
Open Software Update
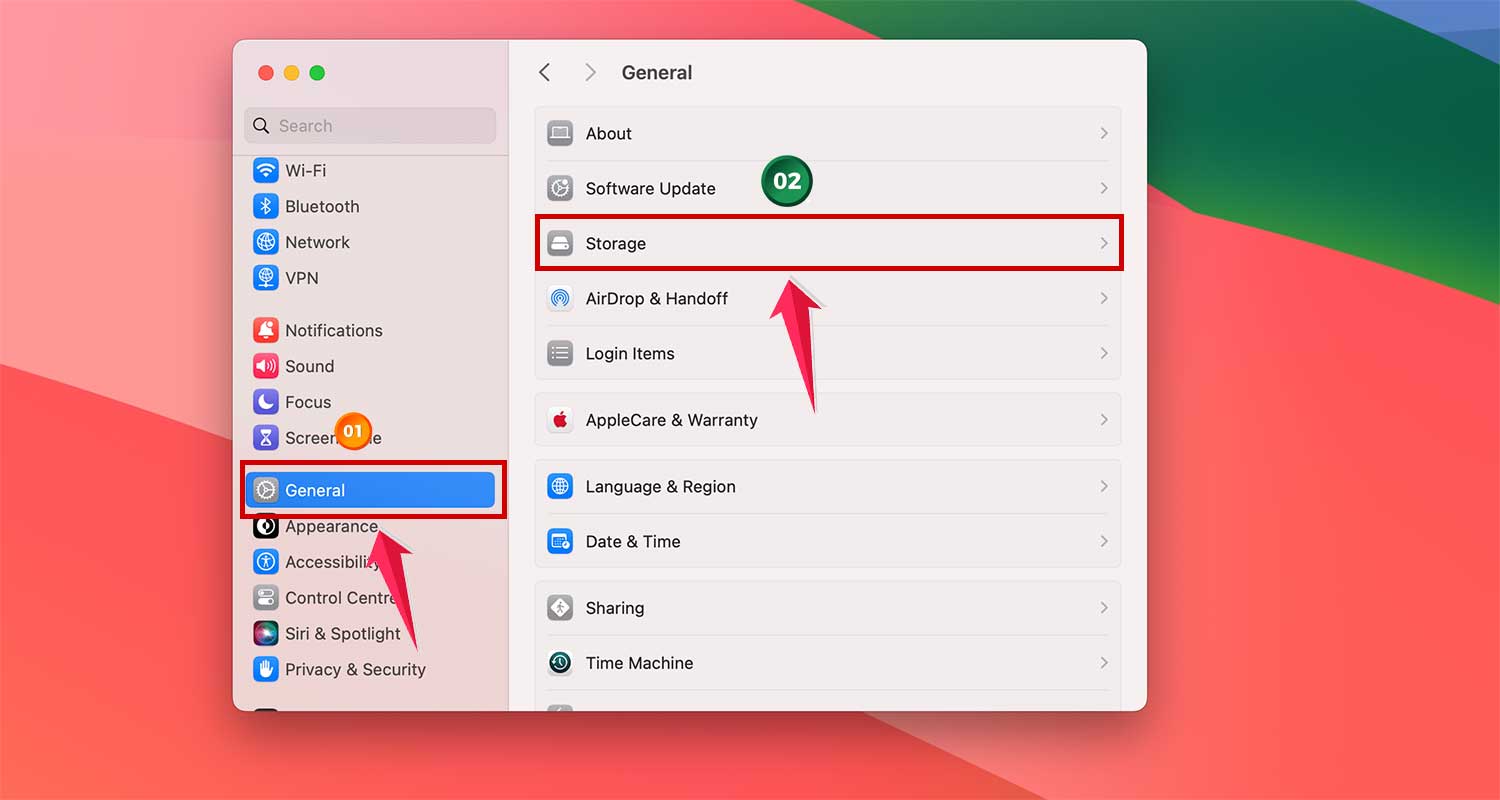[x=651, y=188]
